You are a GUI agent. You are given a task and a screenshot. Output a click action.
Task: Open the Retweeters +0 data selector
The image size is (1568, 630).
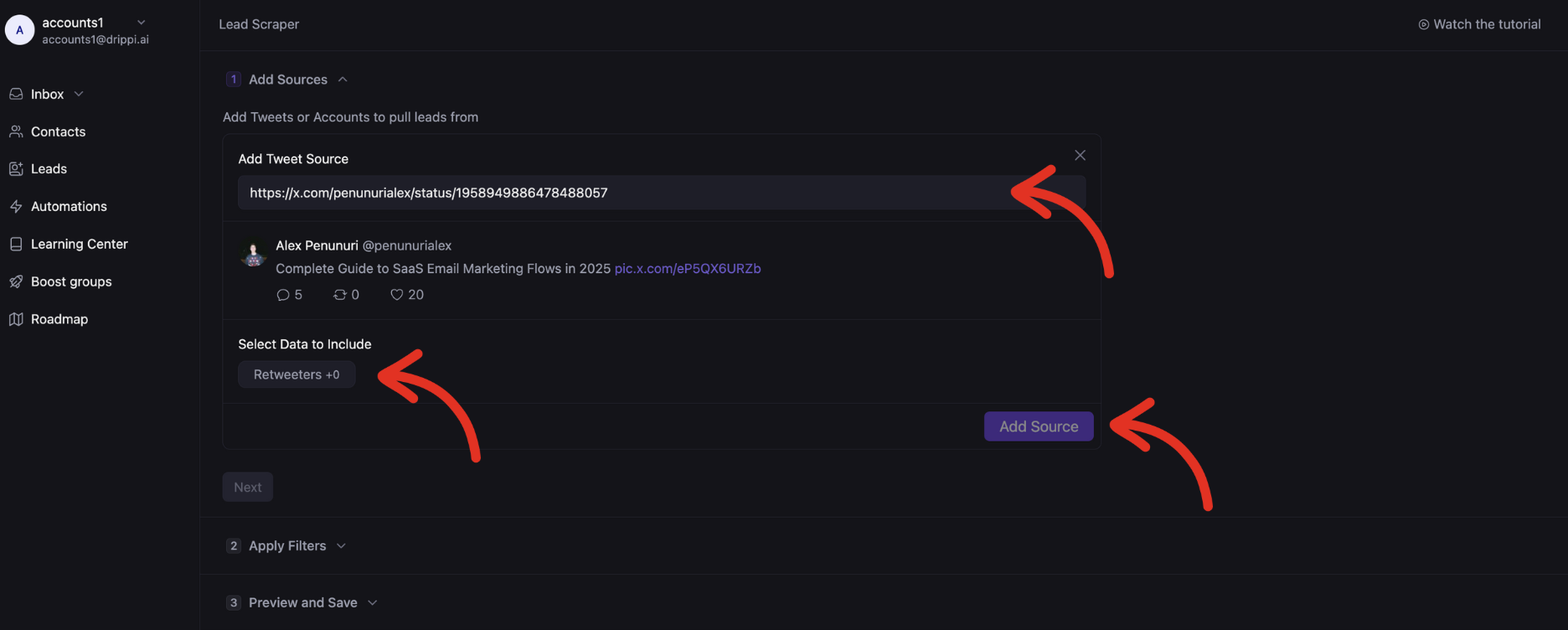(x=297, y=374)
